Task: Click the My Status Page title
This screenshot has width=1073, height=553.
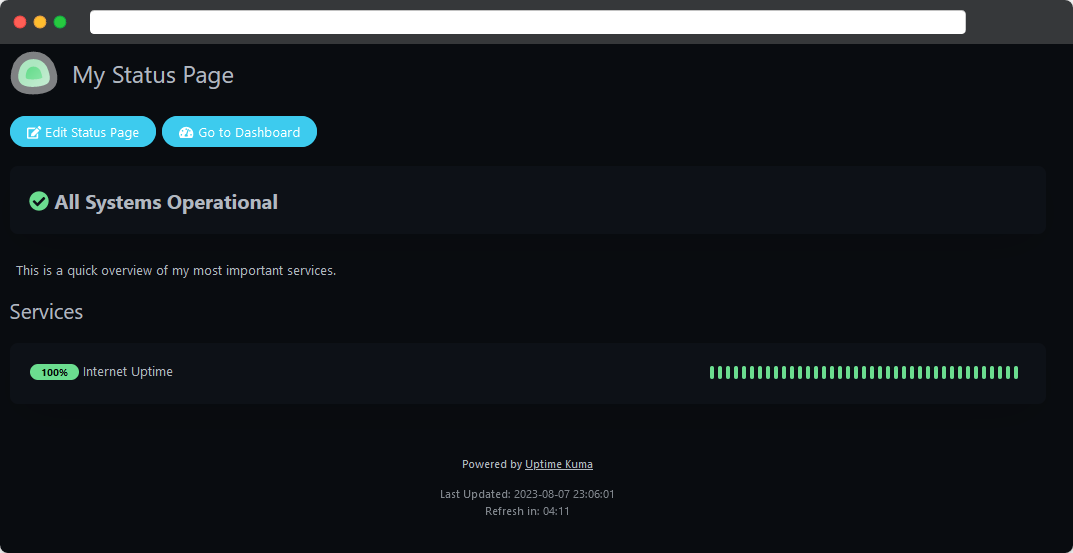Action: click(153, 75)
